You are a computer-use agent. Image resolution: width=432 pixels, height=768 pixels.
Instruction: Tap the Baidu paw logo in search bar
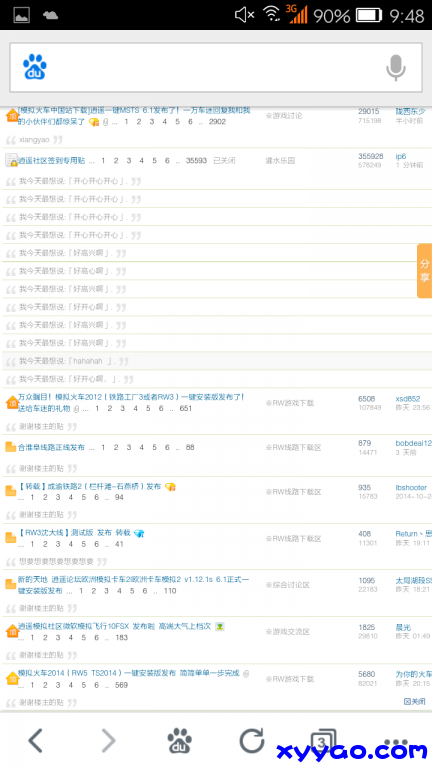(35, 67)
